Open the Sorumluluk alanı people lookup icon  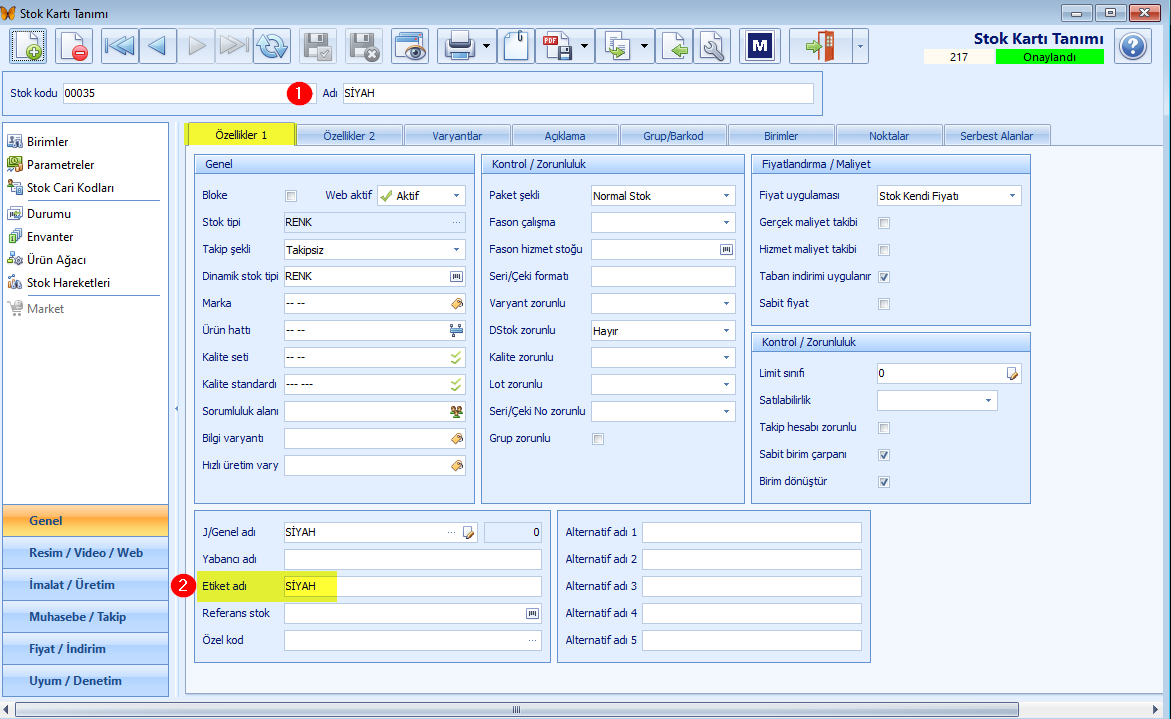click(456, 411)
